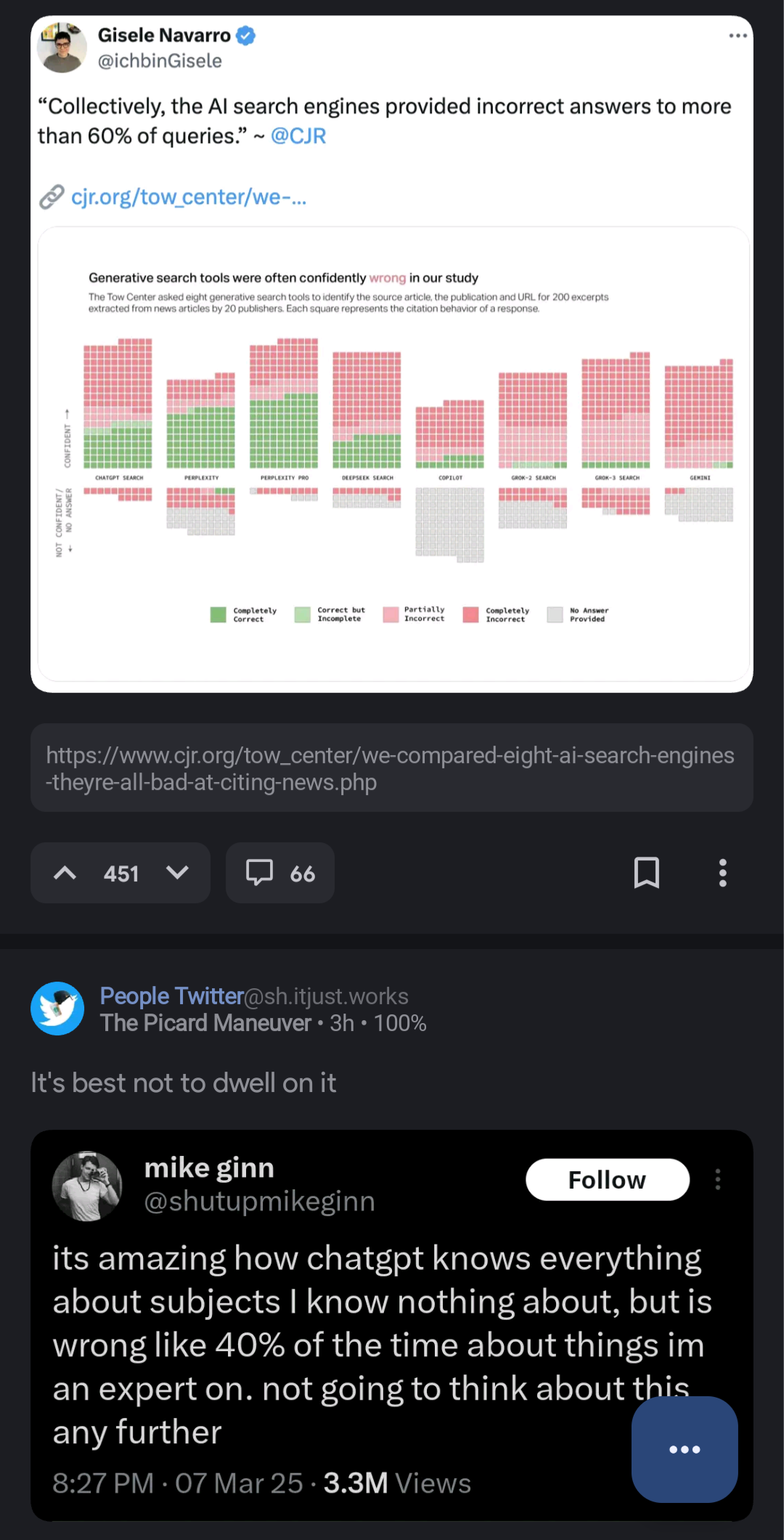
Task: Open the People Twitter community avatar
Action: coord(57,1009)
